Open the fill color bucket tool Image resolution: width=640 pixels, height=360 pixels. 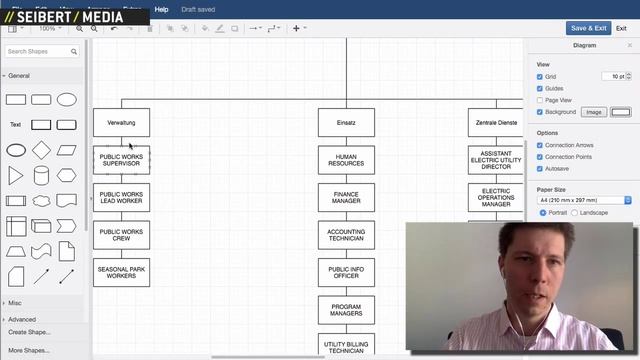click(205, 29)
